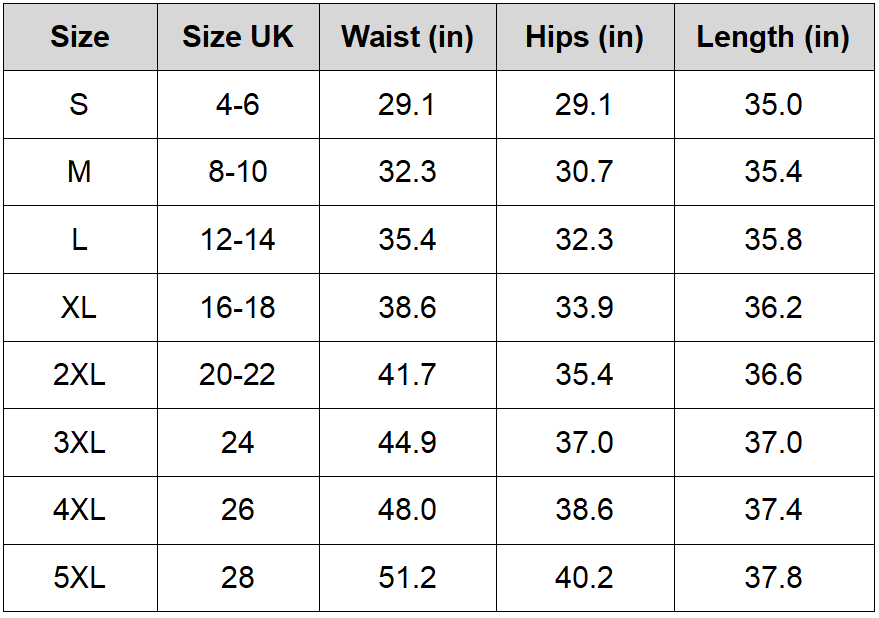Select the XL size cell
This screenshot has width=879, height=618.
click(x=80, y=307)
